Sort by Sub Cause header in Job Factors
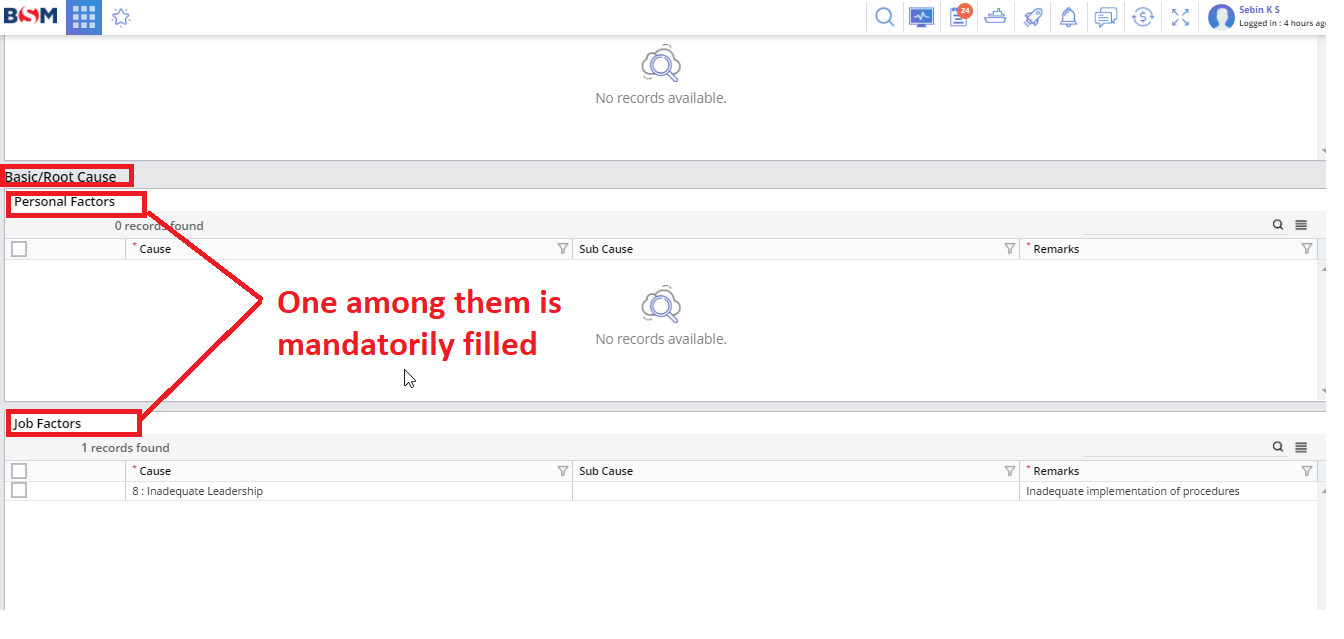This screenshot has width=1344, height=639. pyautogui.click(x=606, y=471)
